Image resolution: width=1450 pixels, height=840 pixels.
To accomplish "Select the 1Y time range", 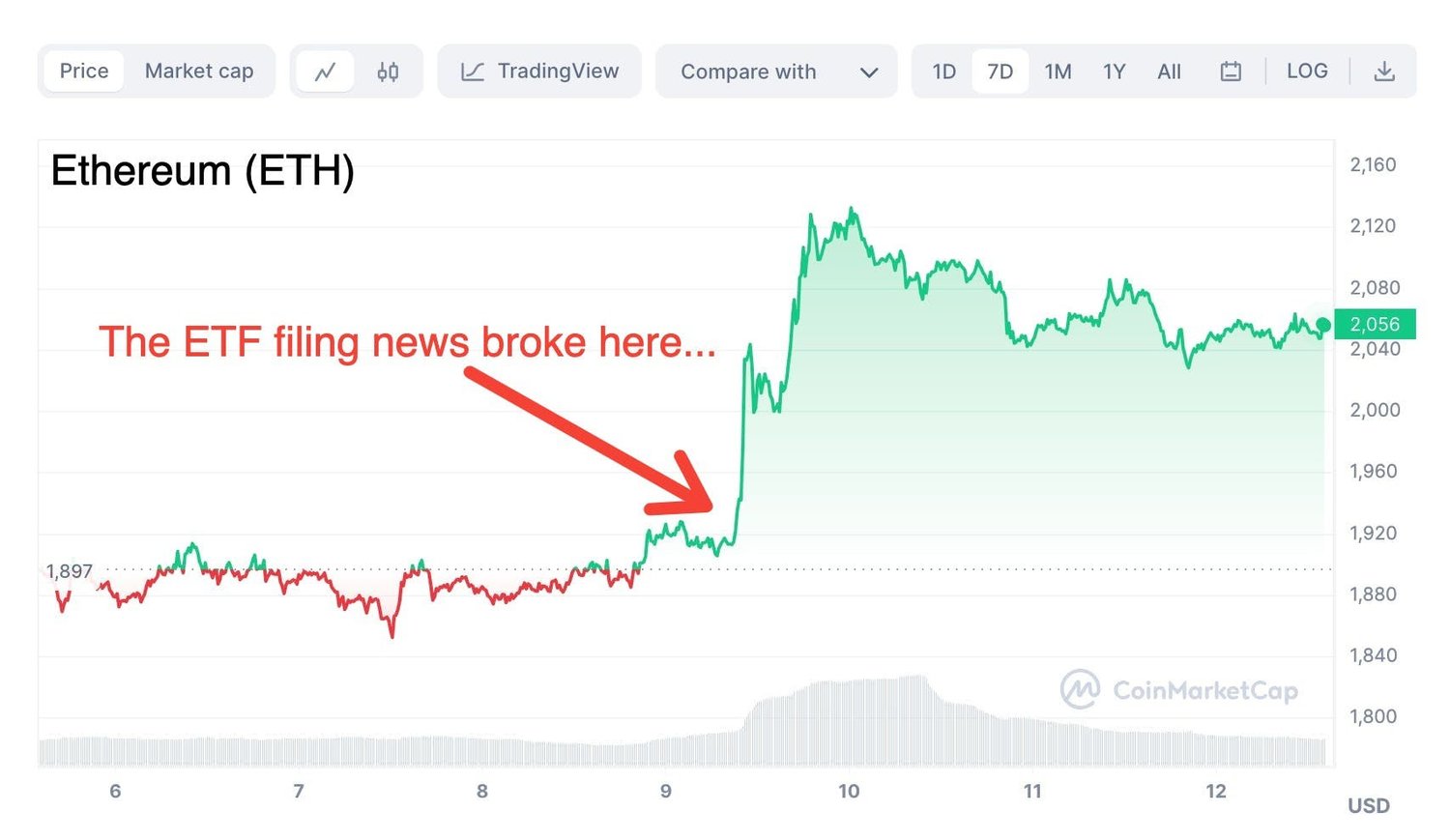I will [x=1114, y=72].
